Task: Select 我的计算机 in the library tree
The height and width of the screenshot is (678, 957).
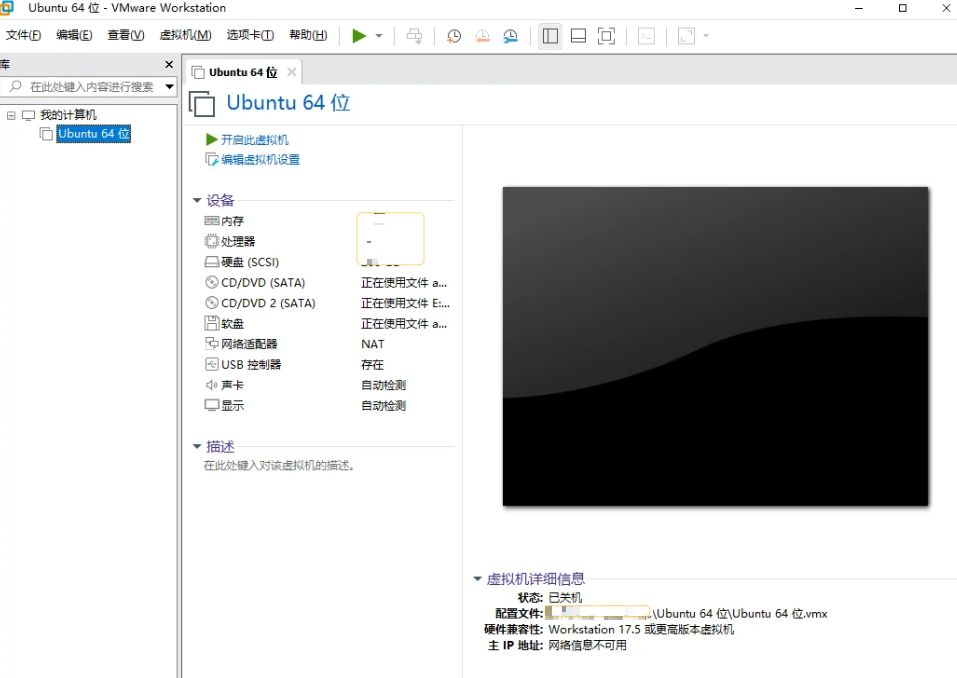Action: point(68,115)
